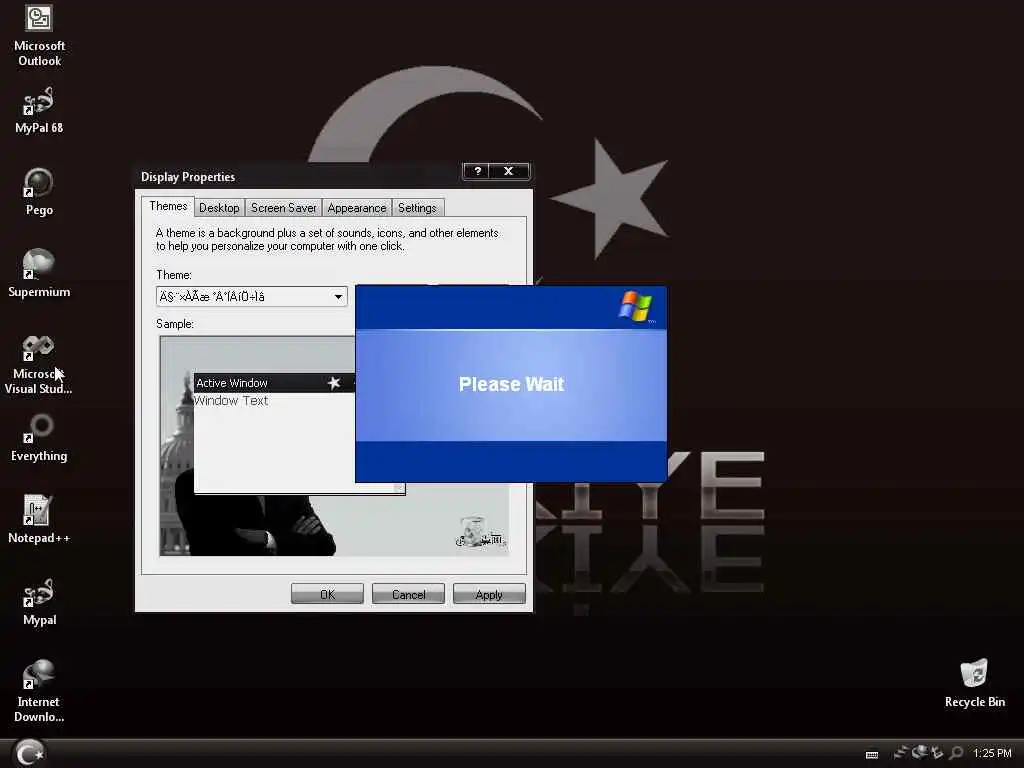Close the Display Properties dialog
Viewport: 1024px width, 768px height.
click(x=509, y=171)
